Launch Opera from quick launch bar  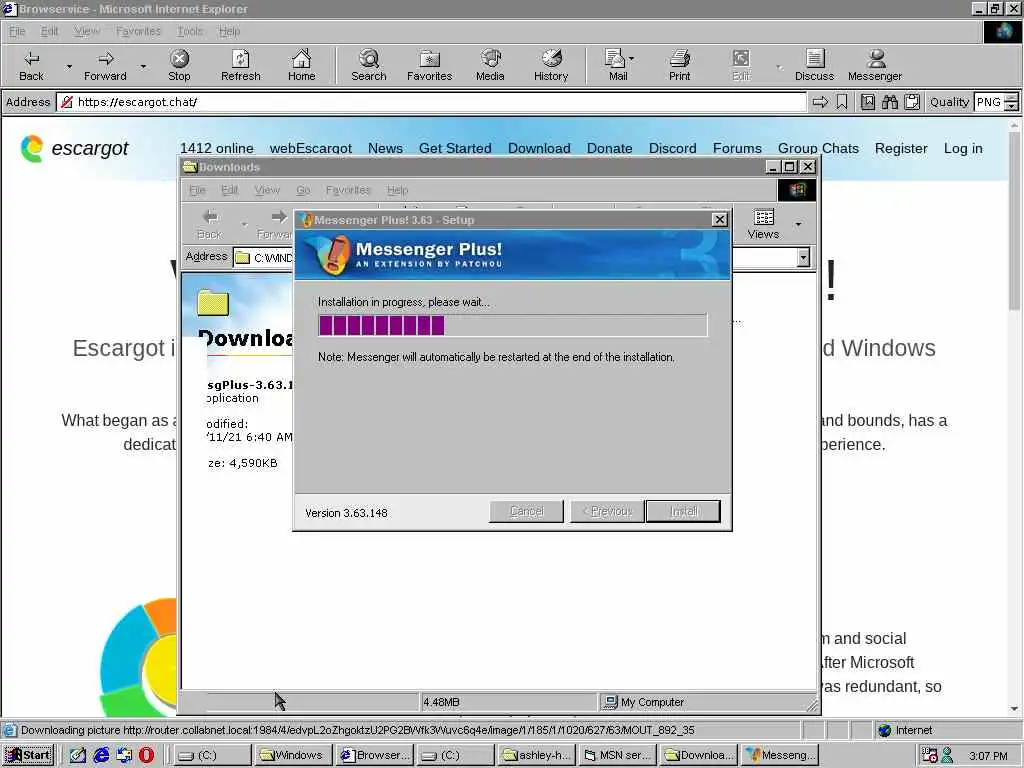click(146, 755)
